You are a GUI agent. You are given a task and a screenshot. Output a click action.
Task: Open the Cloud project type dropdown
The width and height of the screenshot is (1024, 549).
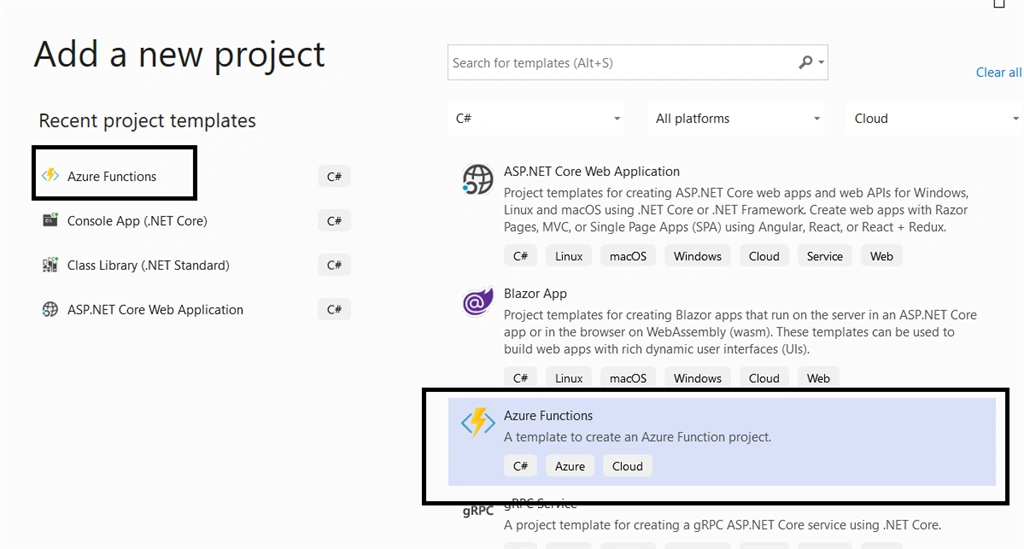click(x=935, y=118)
